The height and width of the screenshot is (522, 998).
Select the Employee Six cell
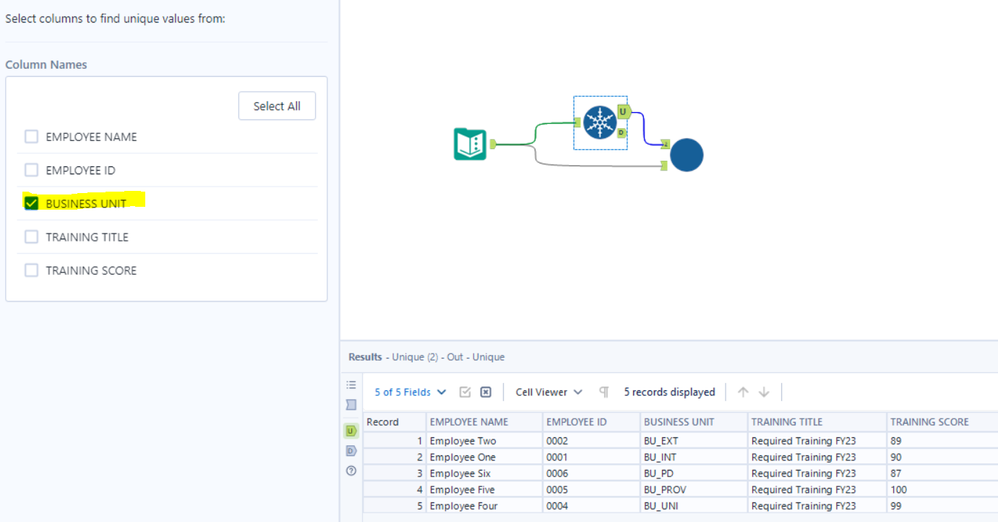point(484,473)
